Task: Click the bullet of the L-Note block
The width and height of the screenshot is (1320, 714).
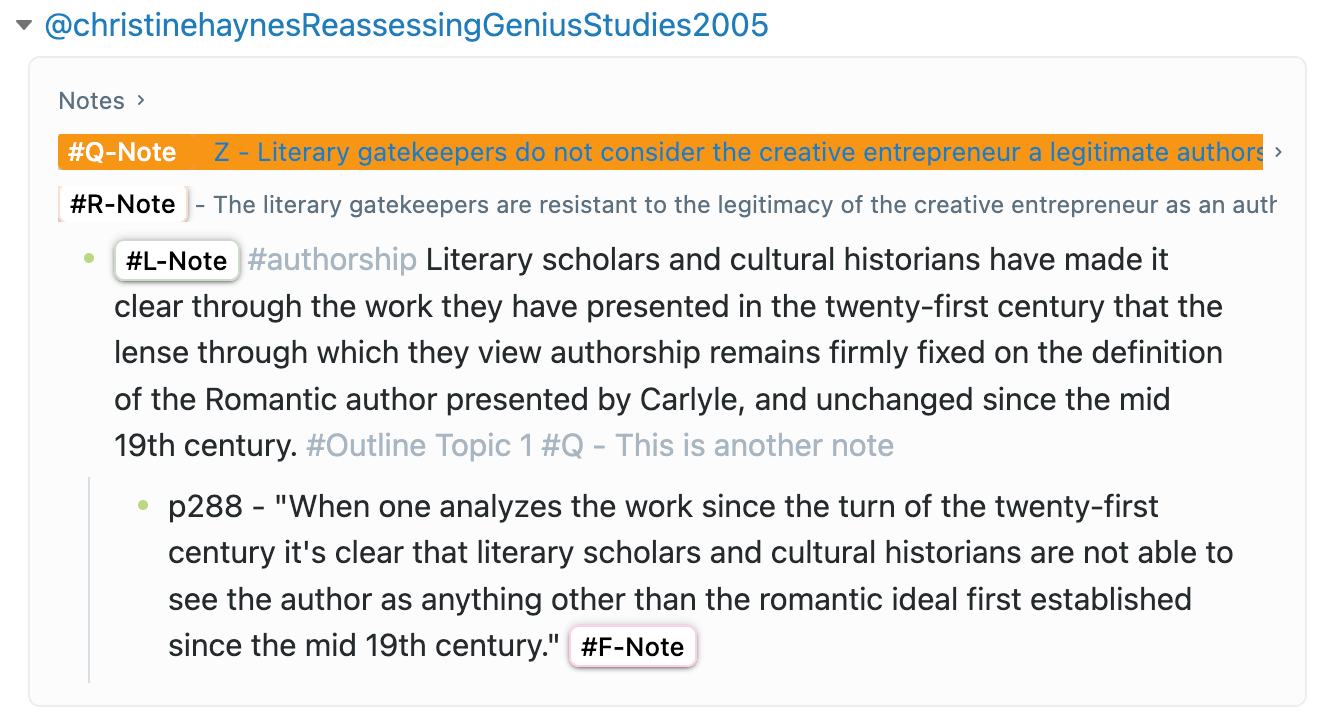Action: (89, 259)
